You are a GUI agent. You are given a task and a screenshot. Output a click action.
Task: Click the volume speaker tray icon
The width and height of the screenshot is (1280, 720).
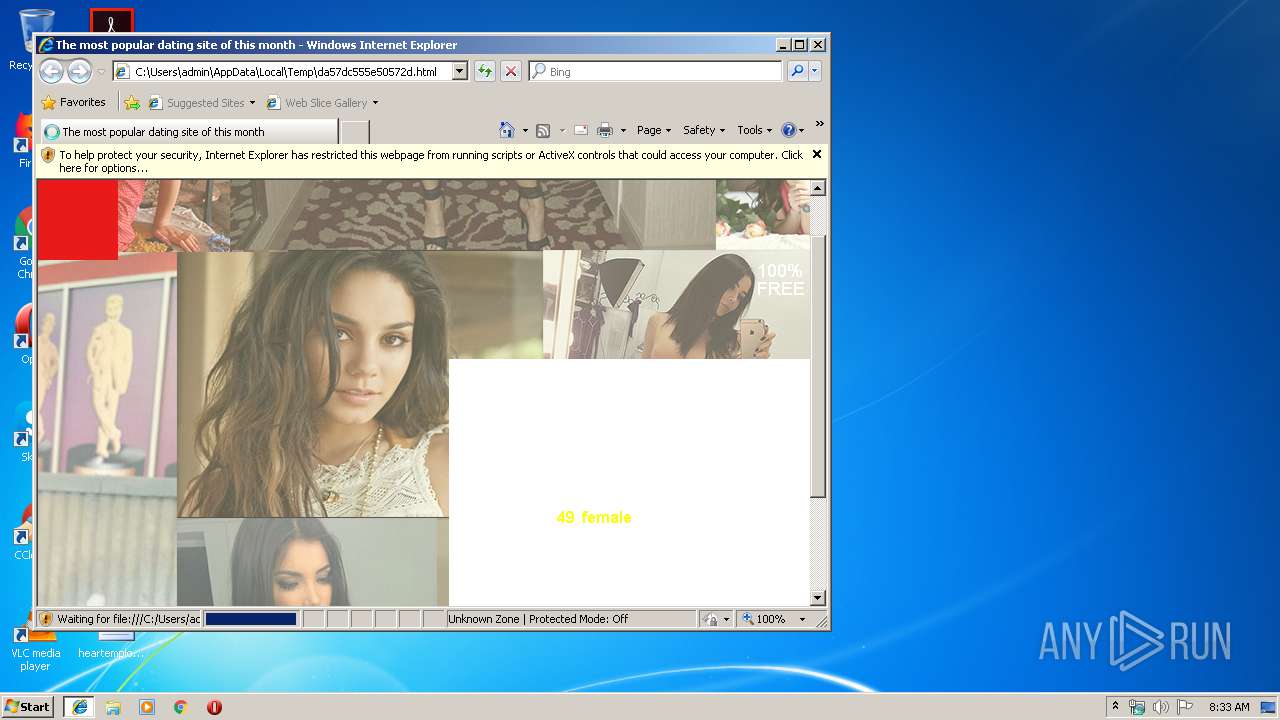pos(1161,707)
